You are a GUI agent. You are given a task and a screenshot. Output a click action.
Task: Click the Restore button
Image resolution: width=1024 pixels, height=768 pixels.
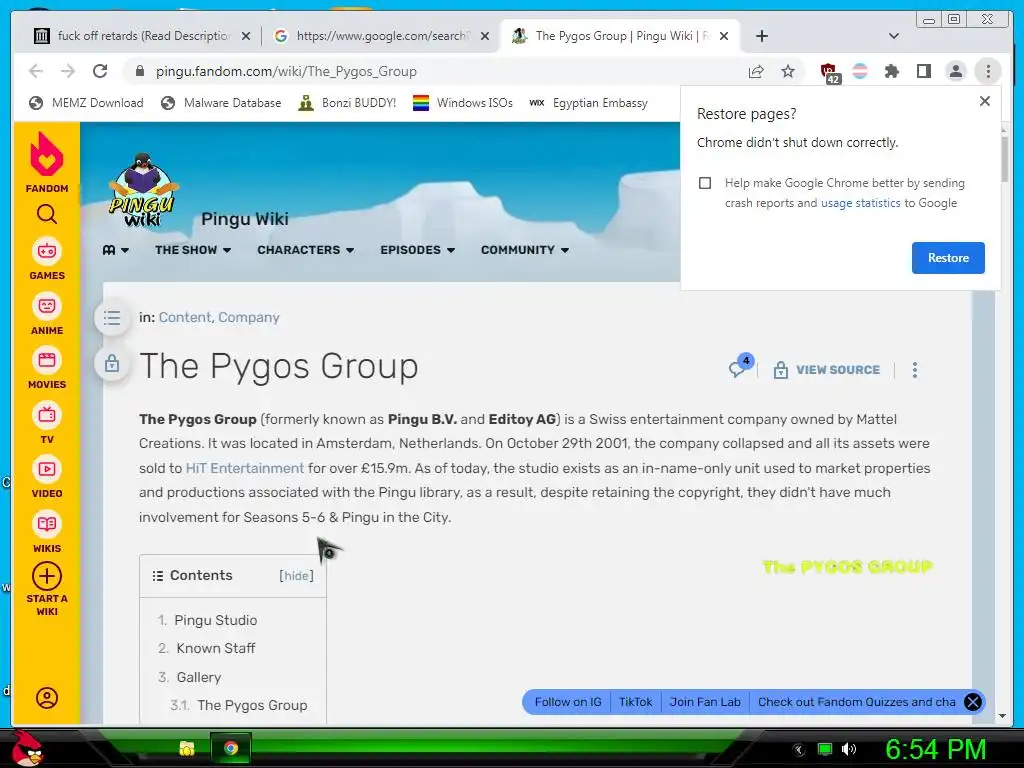[x=948, y=258]
